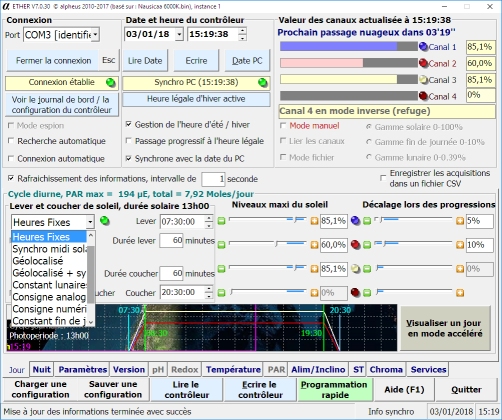Switch to the Nuit tab
The width and height of the screenshot is (502, 420).
(x=41, y=369)
